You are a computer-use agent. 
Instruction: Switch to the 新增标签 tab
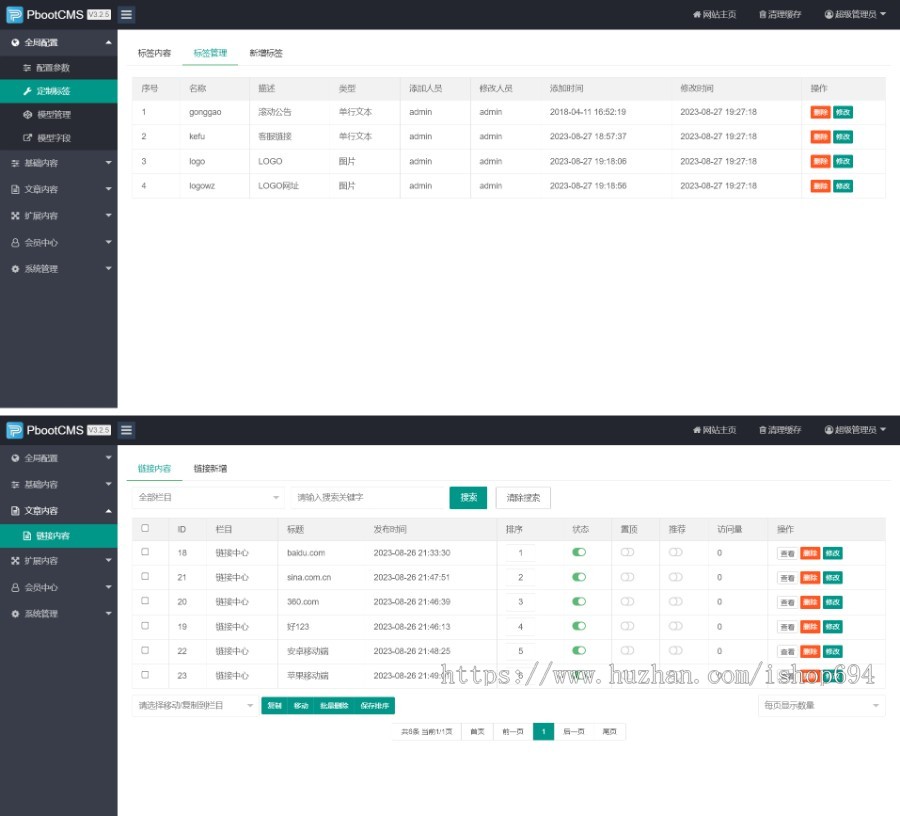pos(266,53)
